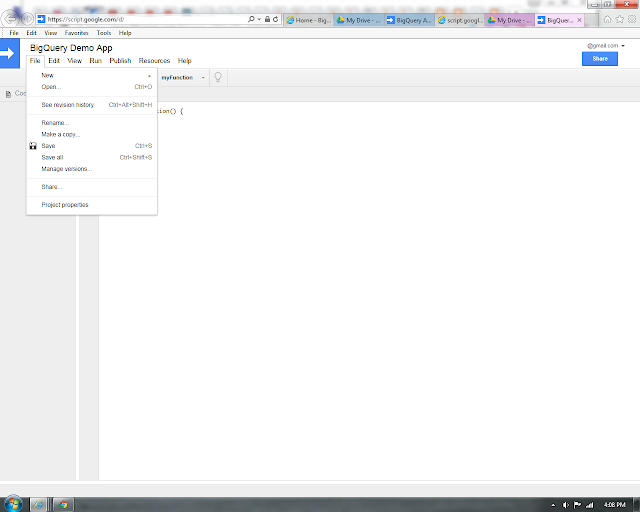Close the script editor File menu
The width and height of the screenshot is (640, 512).
coord(35,61)
